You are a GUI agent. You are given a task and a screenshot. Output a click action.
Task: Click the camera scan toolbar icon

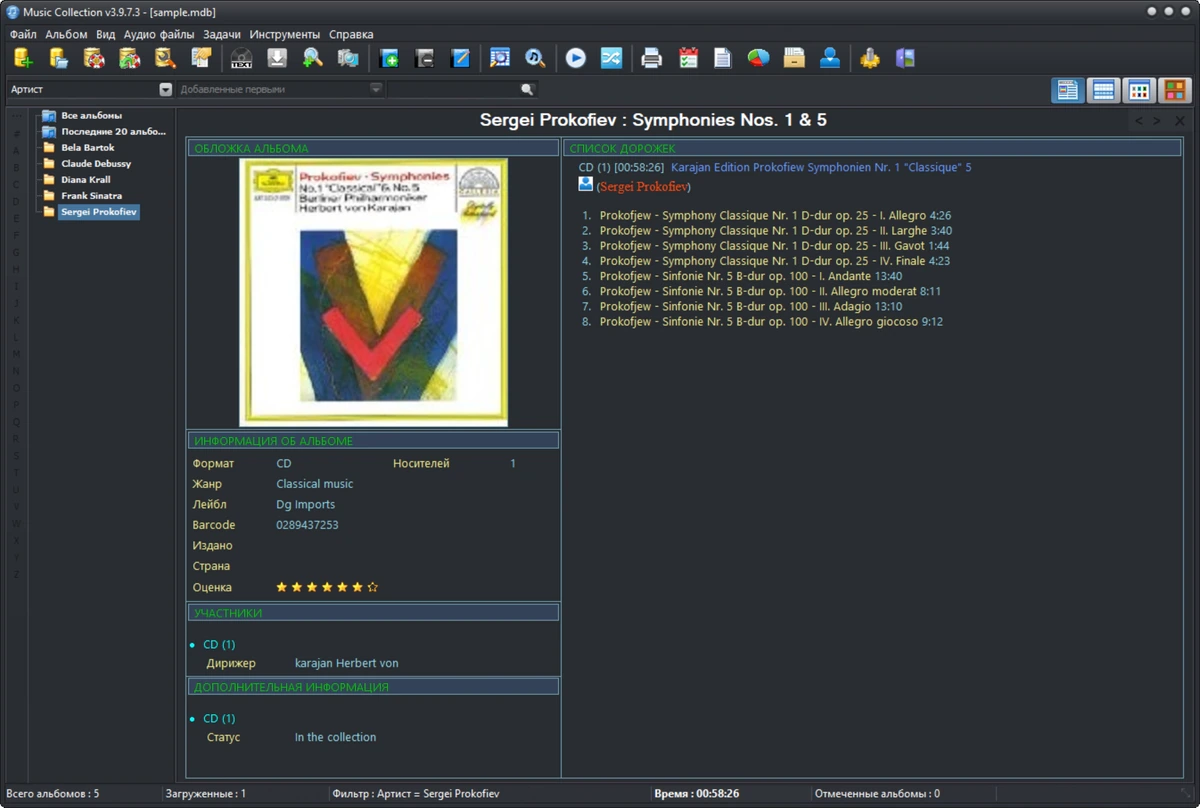(x=348, y=58)
